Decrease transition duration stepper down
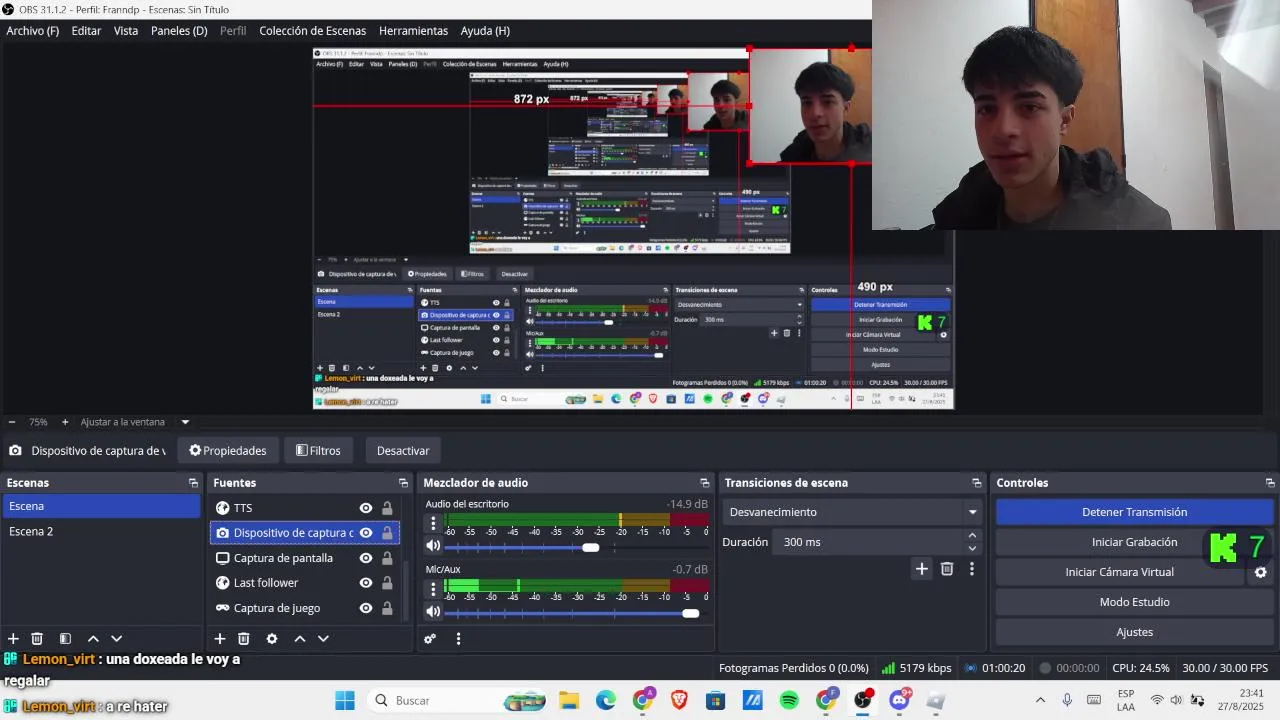Image resolution: width=1280 pixels, height=720 pixels. point(972,548)
